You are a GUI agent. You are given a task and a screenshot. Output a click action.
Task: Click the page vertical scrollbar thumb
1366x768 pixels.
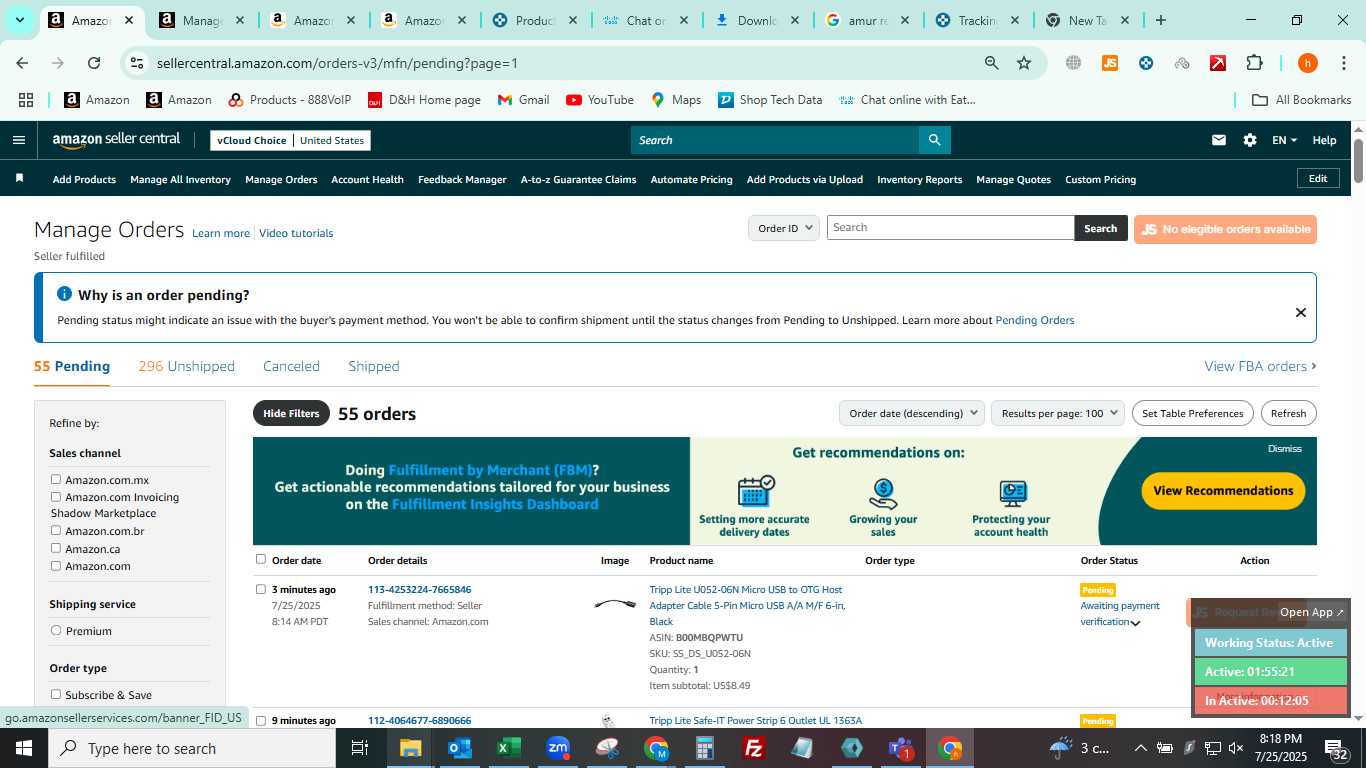pos(1358,160)
